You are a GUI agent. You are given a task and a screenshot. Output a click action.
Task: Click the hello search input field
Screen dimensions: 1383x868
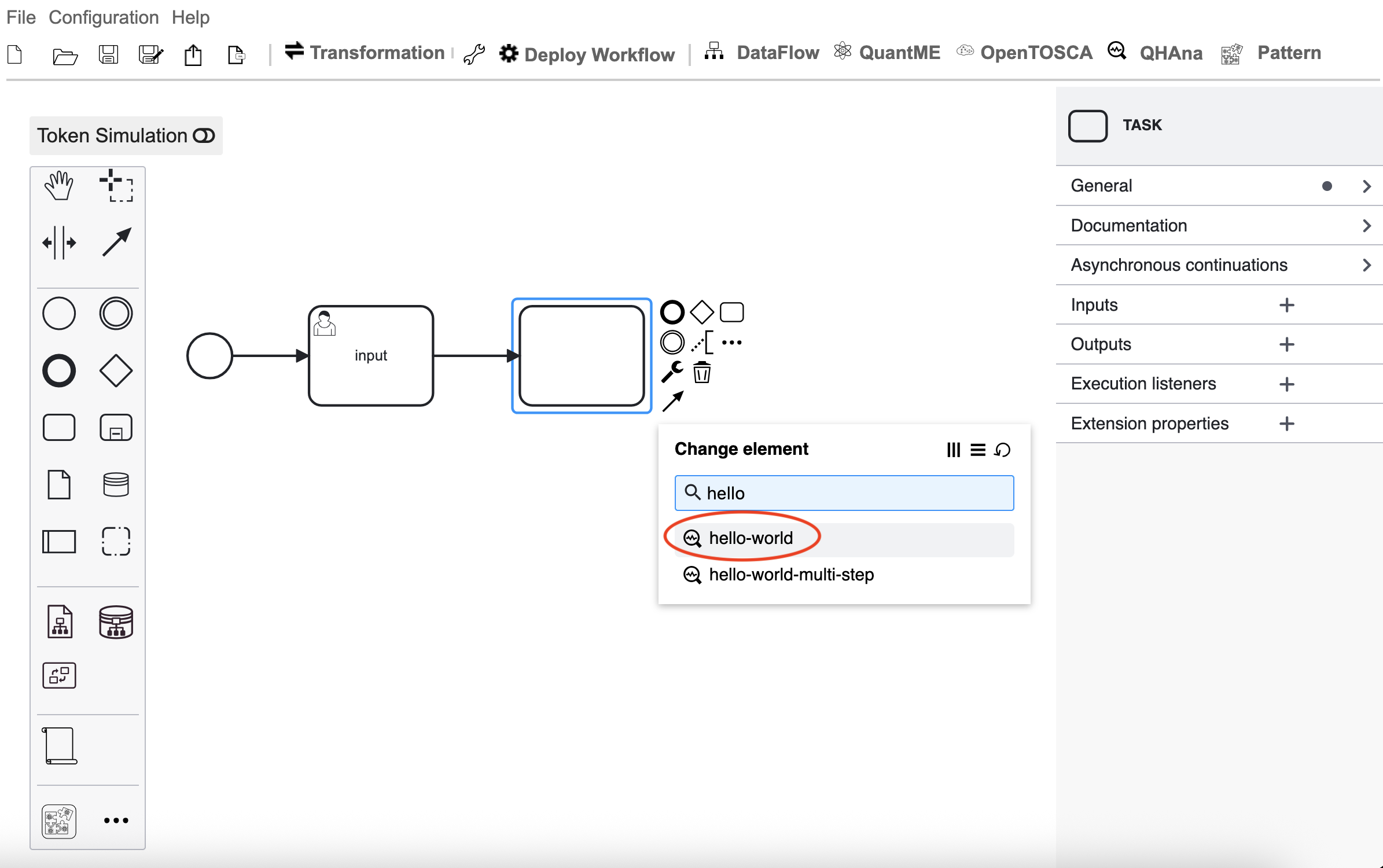844,493
